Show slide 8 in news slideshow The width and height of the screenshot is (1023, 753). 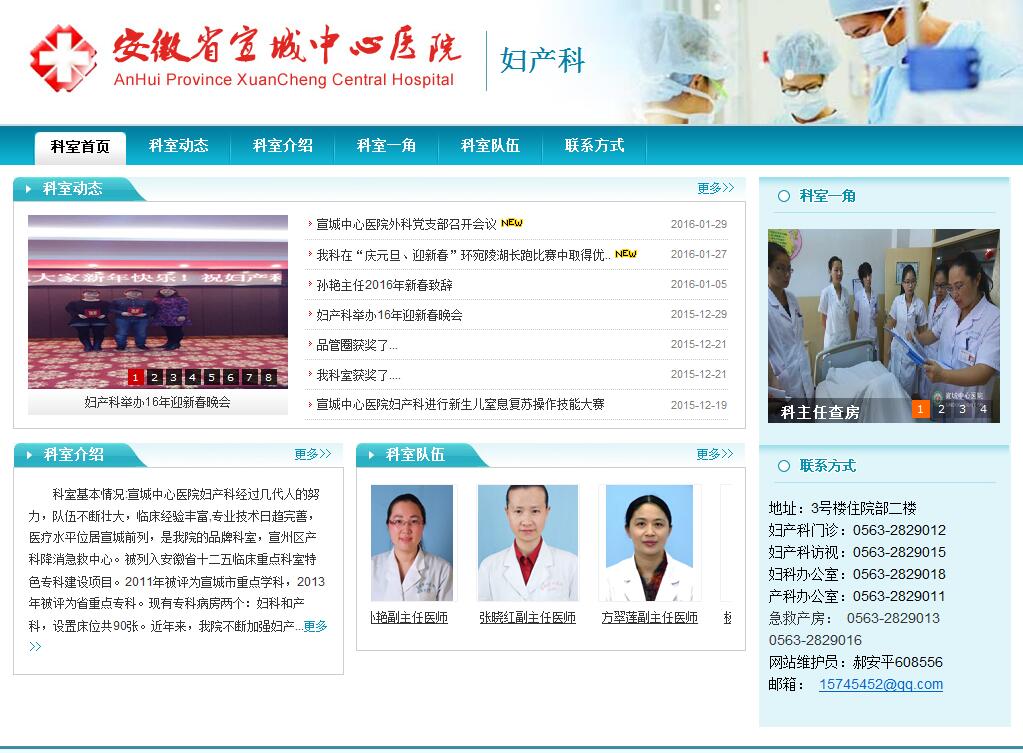267,377
